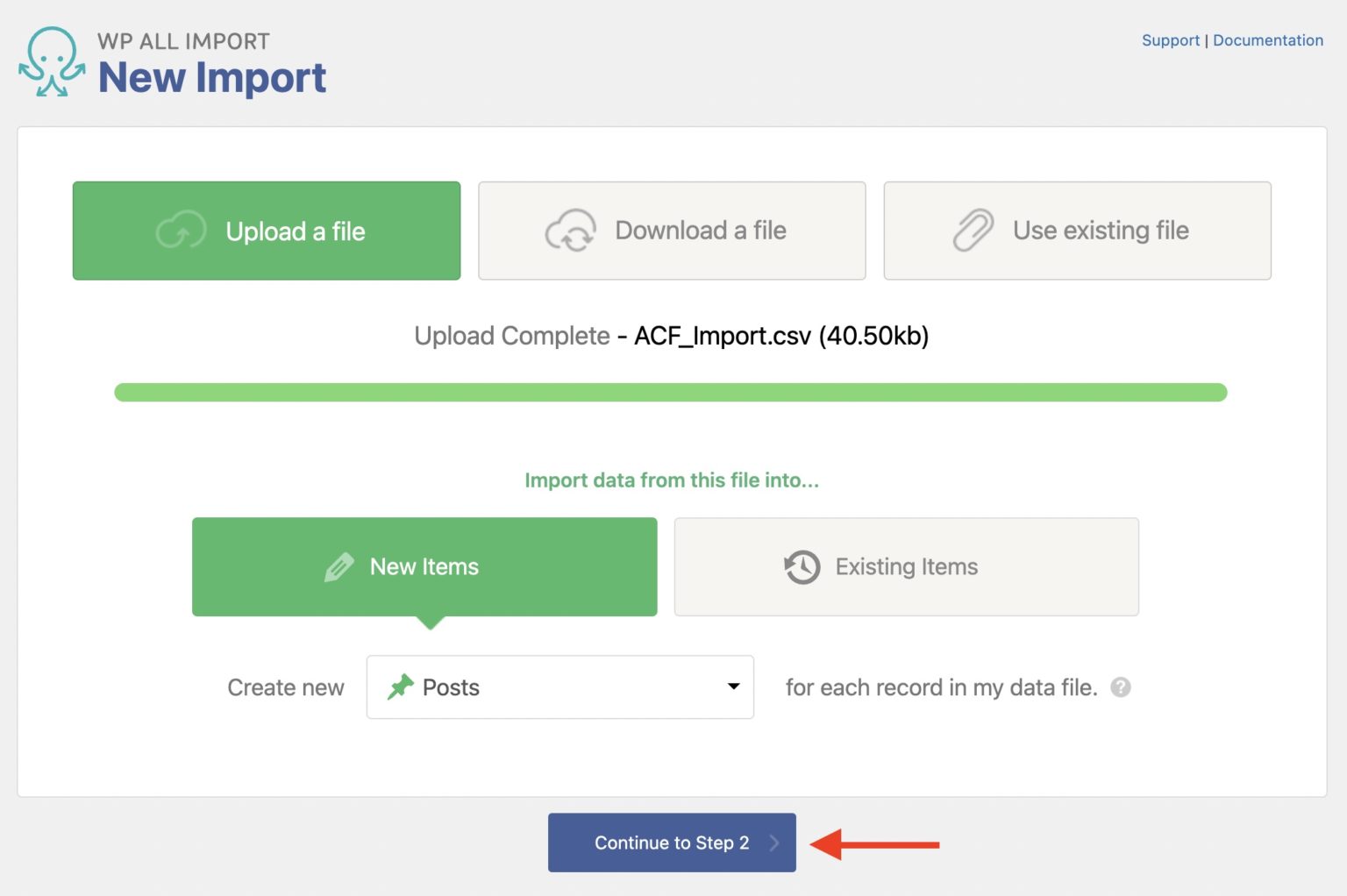This screenshot has width=1347, height=896.
Task: Select the pencil icon on New Items
Action: pyautogui.click(x=339, y=566)
